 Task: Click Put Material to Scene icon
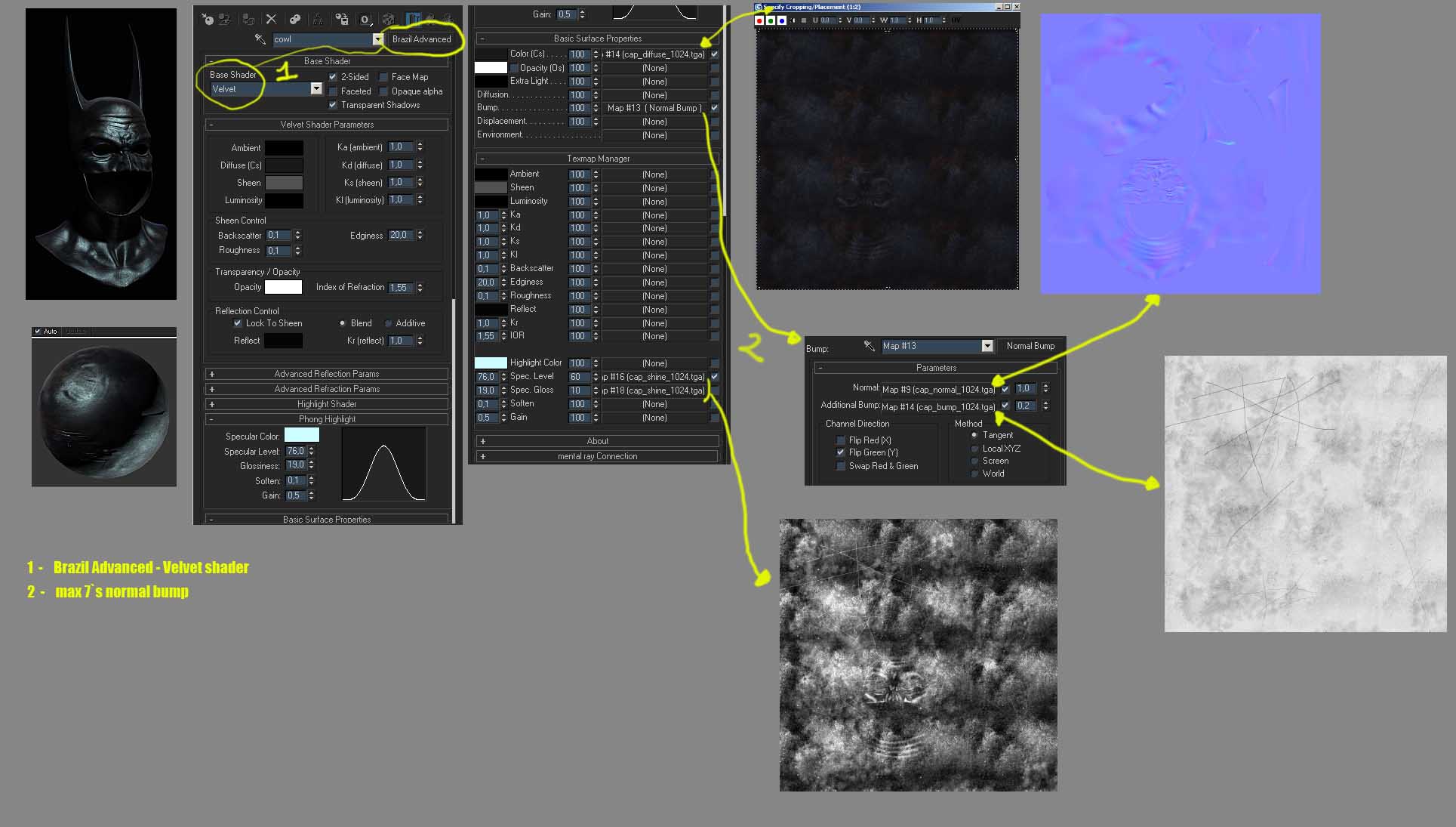pos(224,20)
